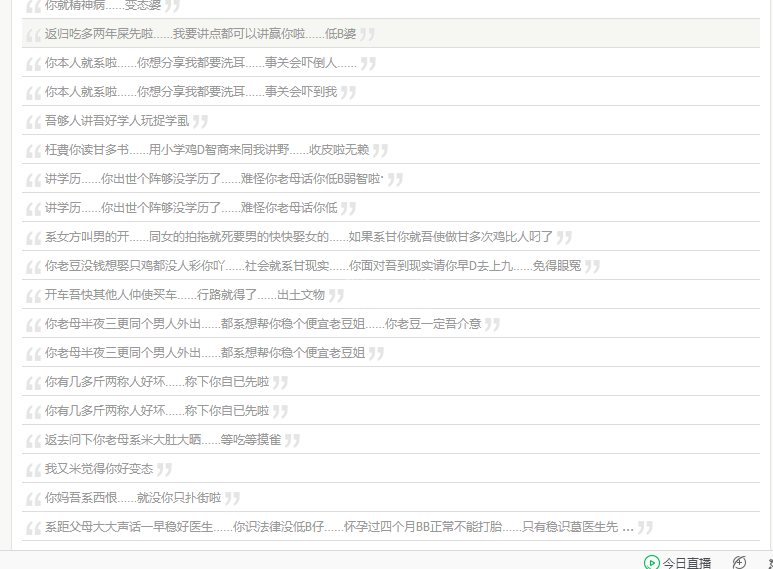Select the truncated row starting with 系距父母大大声

click(x=391, y=527)
